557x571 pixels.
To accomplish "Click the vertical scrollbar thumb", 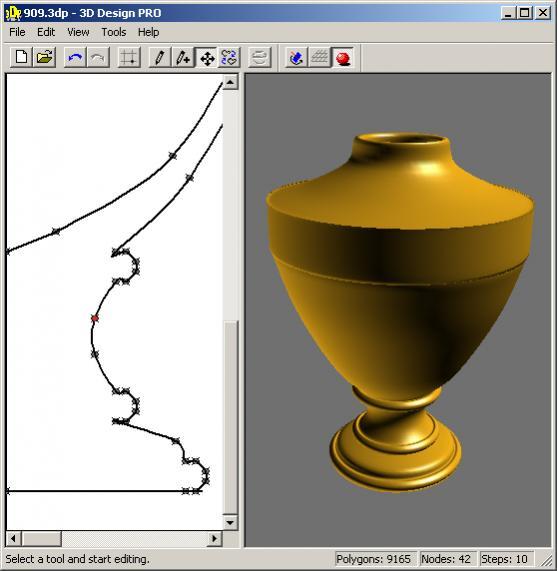I will coord(230,417).
